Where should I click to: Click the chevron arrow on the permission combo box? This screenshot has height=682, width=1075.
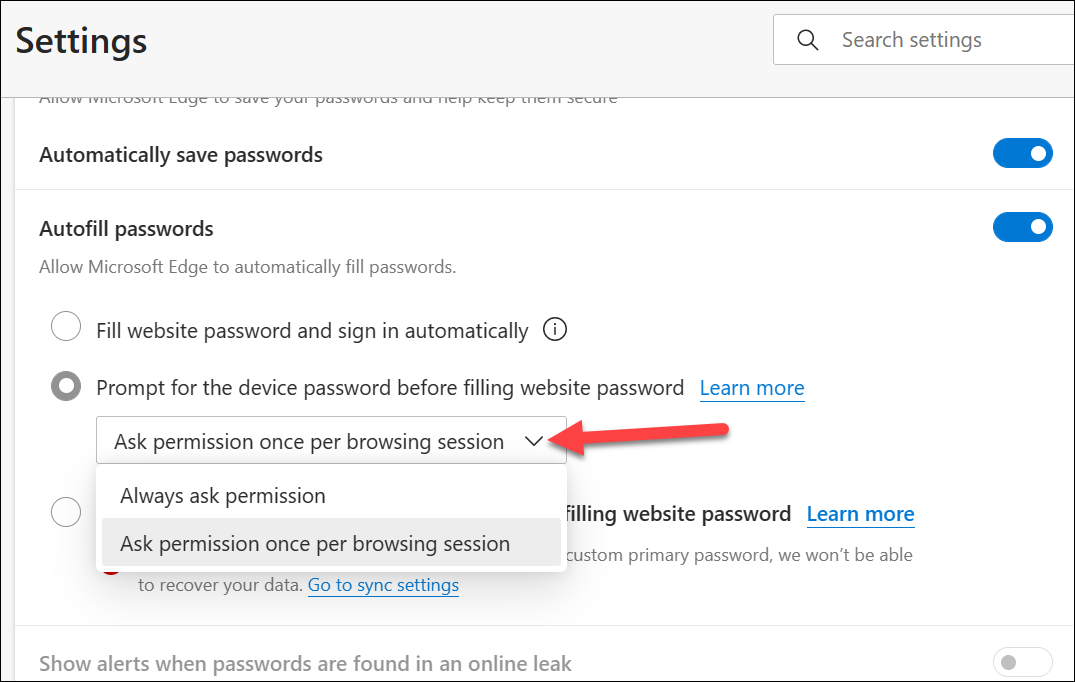(x=534, y=441)
